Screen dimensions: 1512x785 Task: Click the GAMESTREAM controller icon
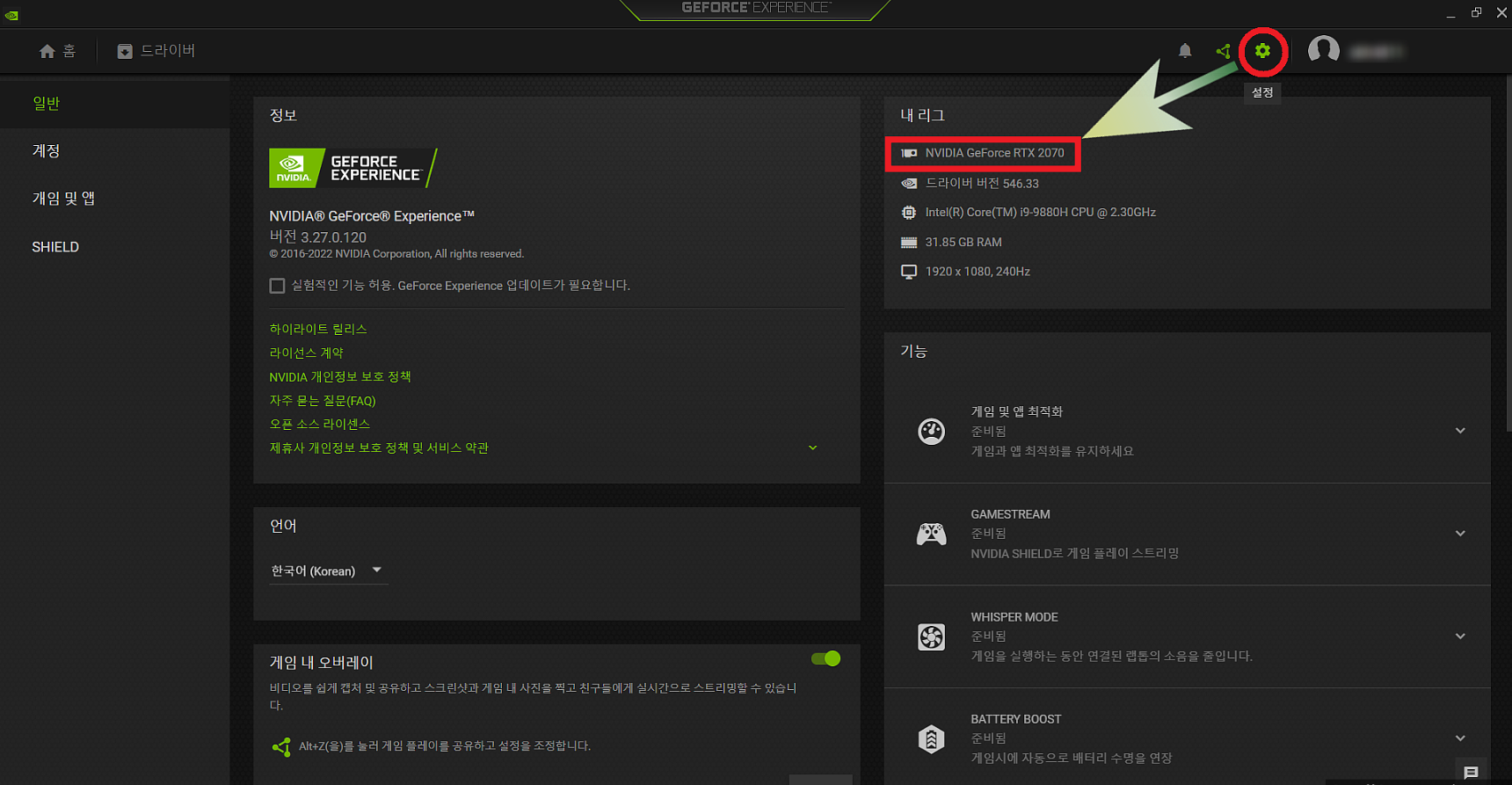coord(932,534)
